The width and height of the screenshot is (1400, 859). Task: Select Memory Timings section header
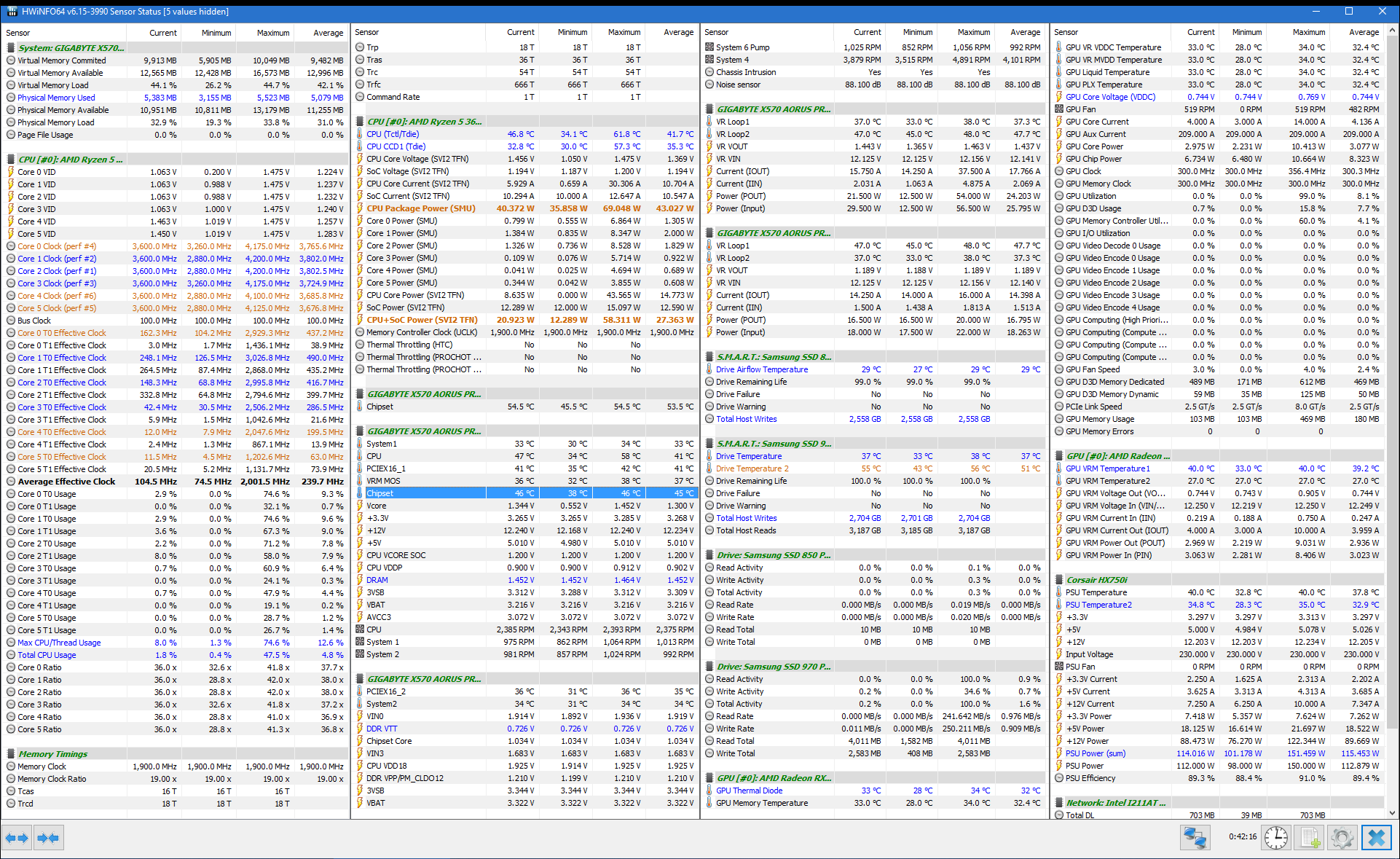click(x=176, y=754)
